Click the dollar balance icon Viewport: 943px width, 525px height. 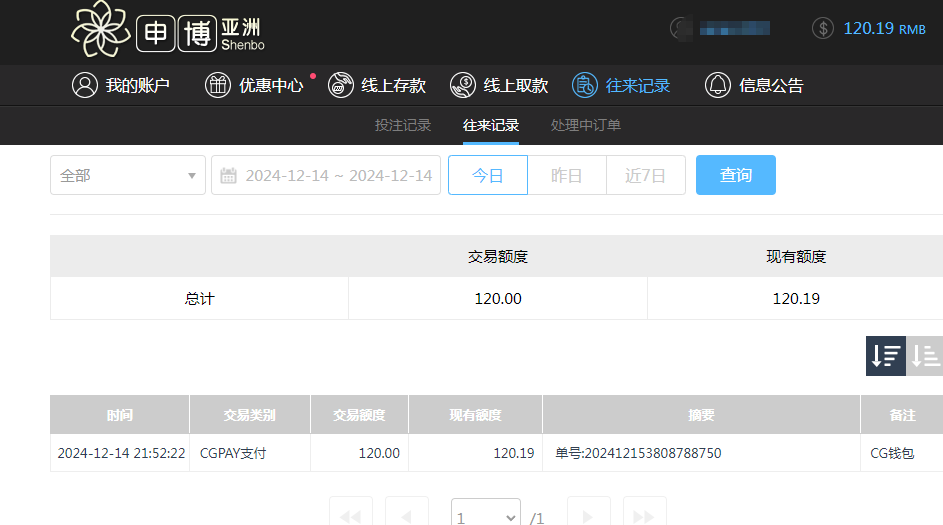822,28
